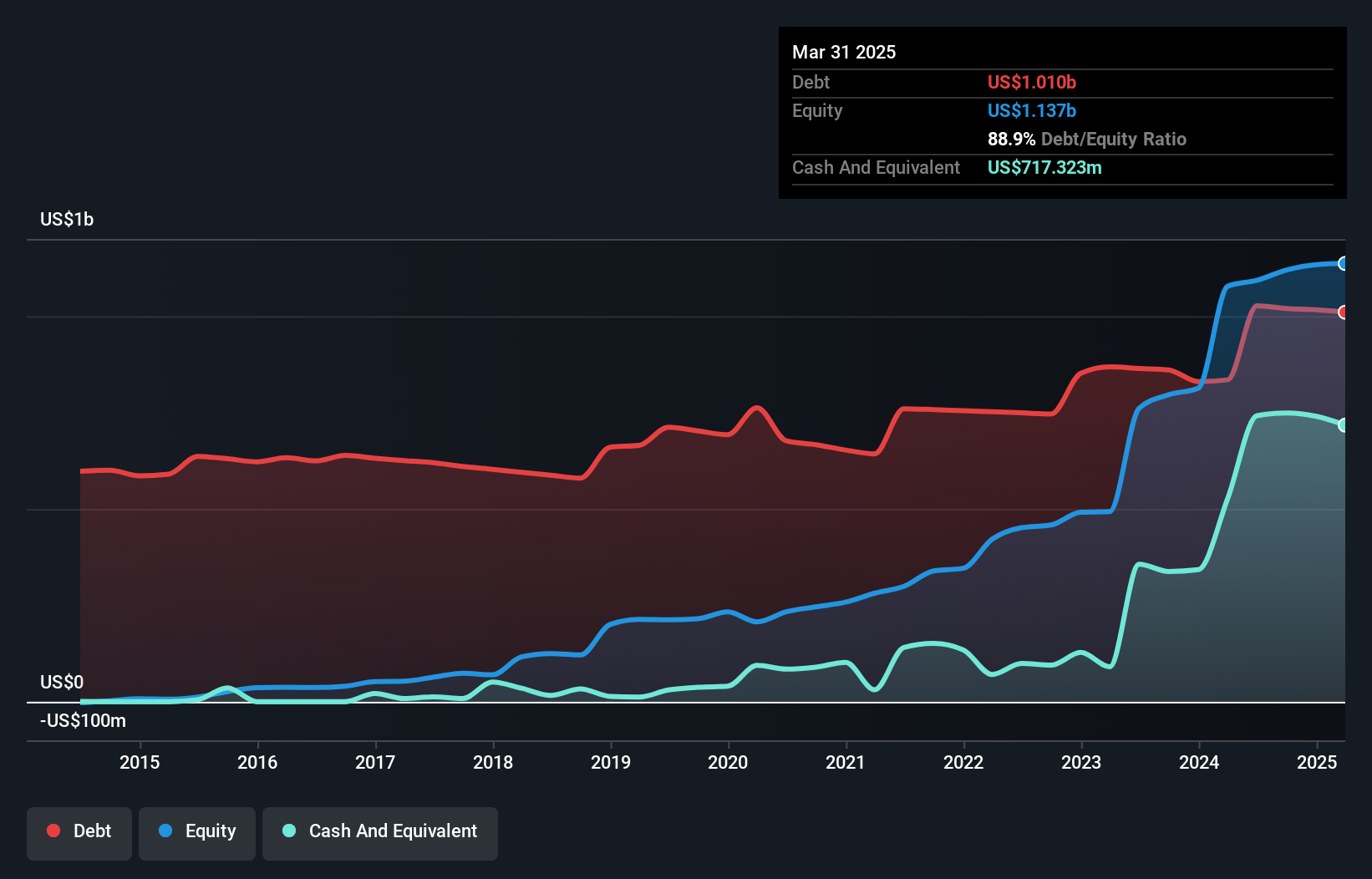Click the red Debt legend dot

(x=53, y=831)
